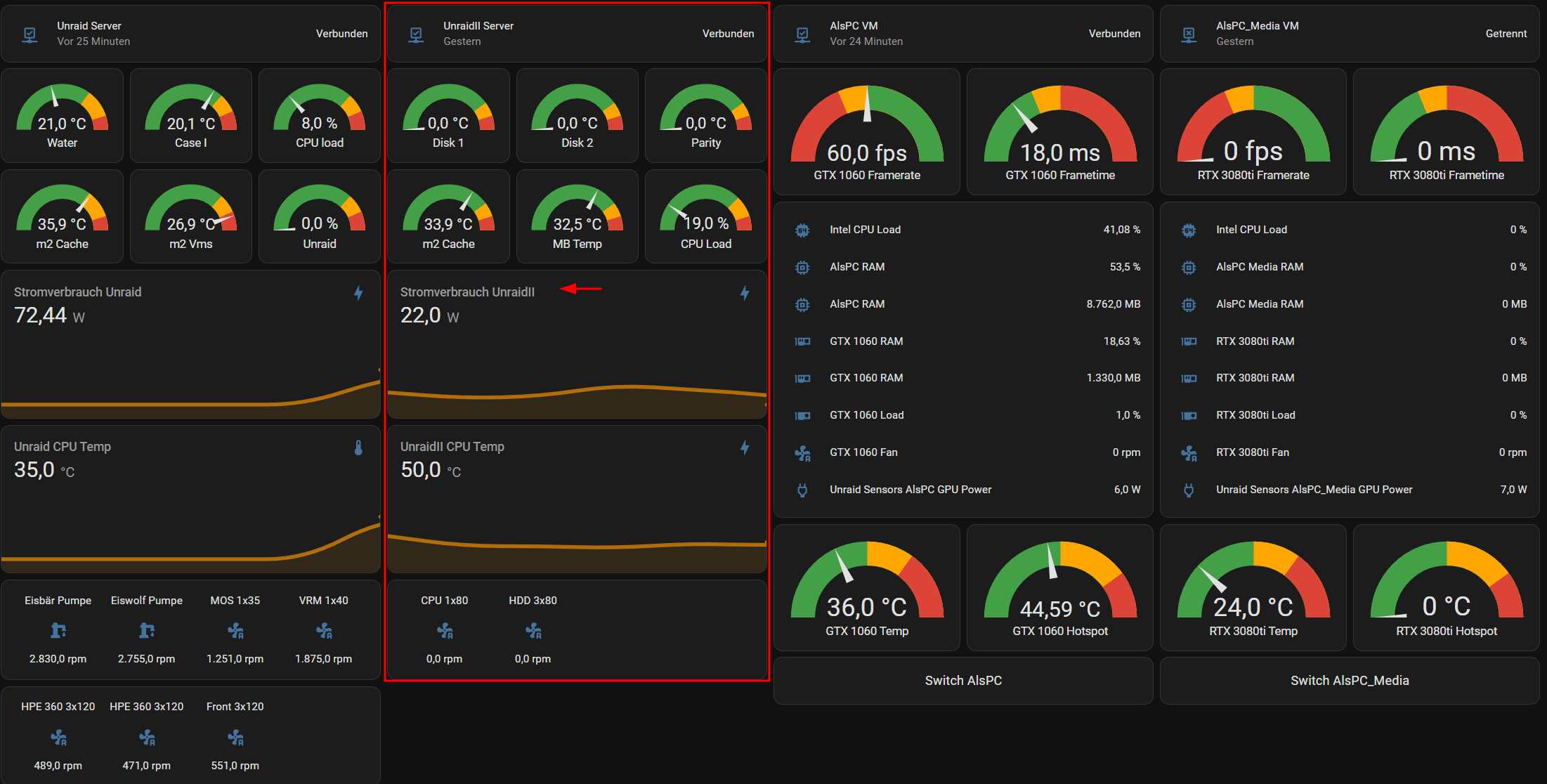
Task: Click the Eisbär Pumpe pump icon
Action: click(58, 630)
